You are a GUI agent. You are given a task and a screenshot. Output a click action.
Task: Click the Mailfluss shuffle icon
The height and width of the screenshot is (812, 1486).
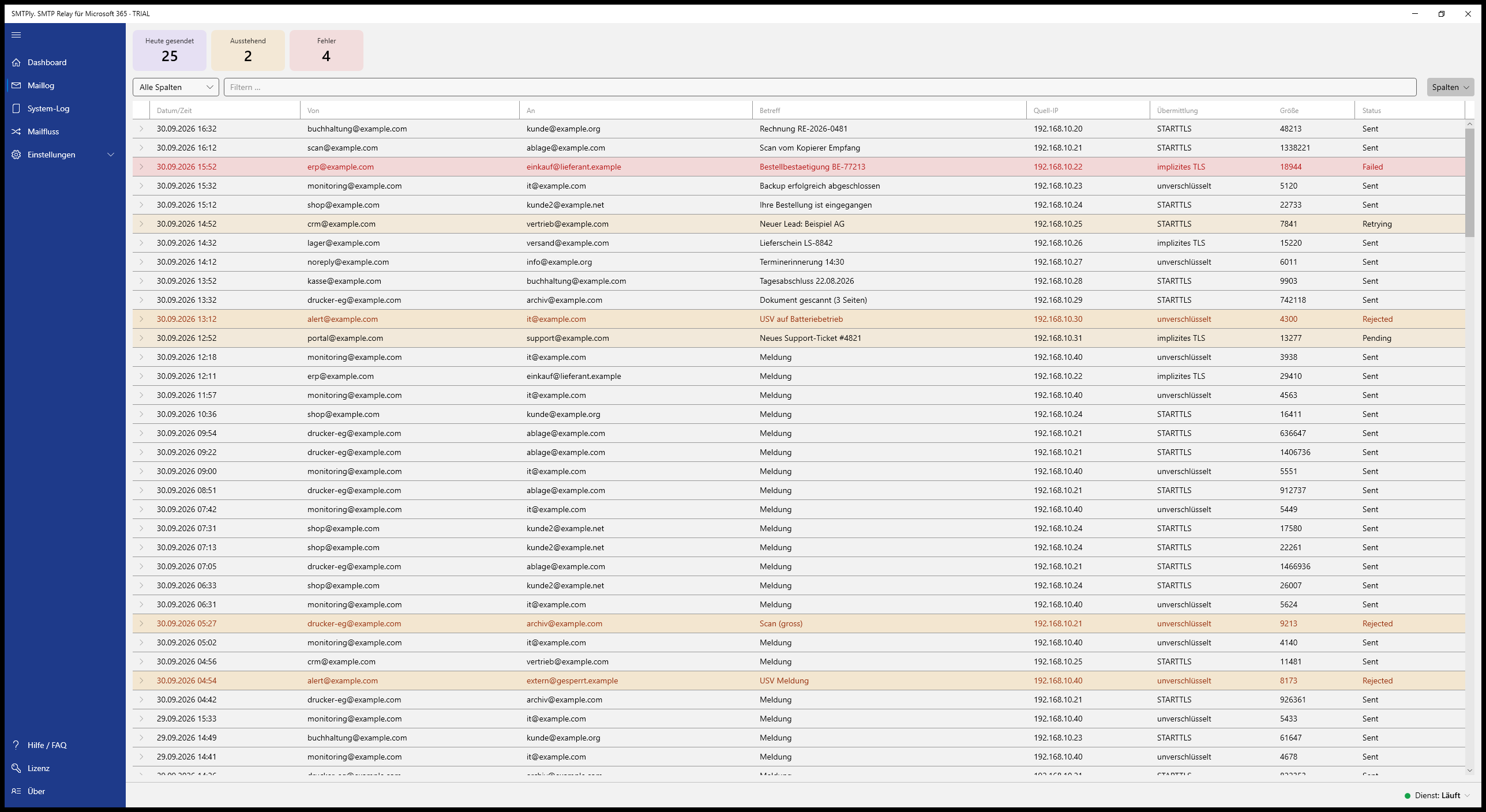pyautogui.click(x=16, y=131)
